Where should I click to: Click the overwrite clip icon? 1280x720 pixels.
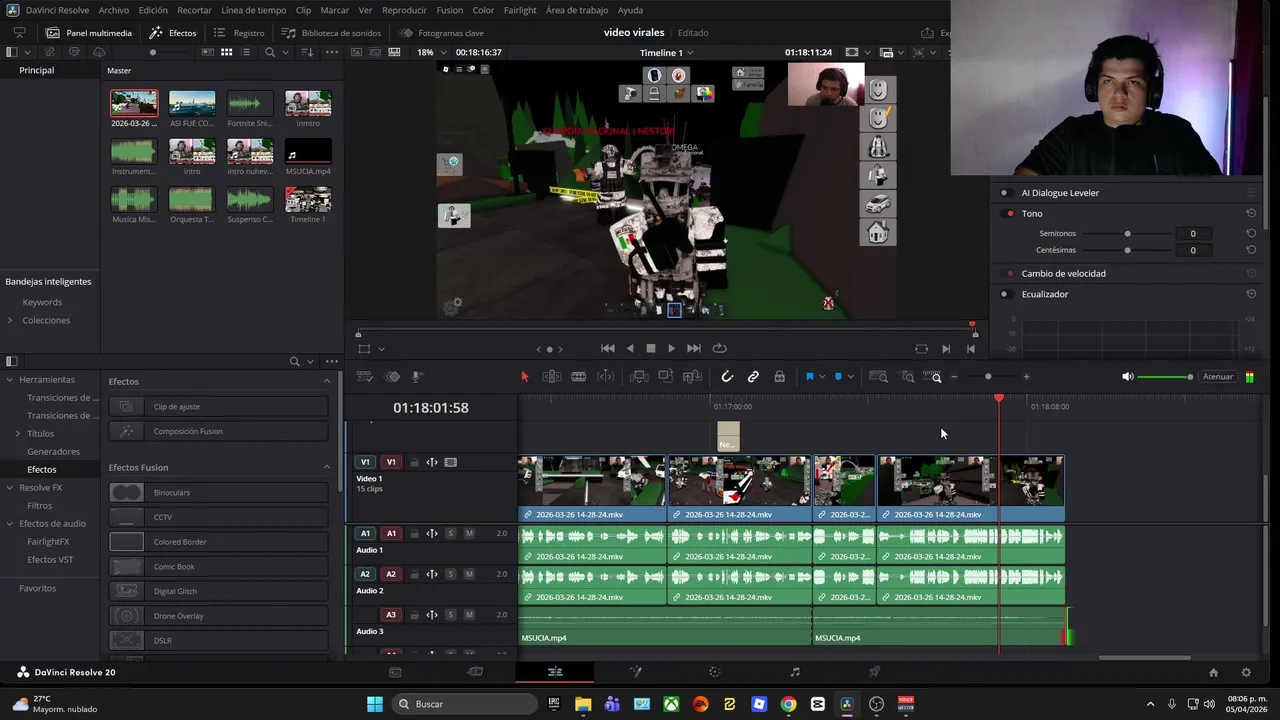[x=666, y=377]
